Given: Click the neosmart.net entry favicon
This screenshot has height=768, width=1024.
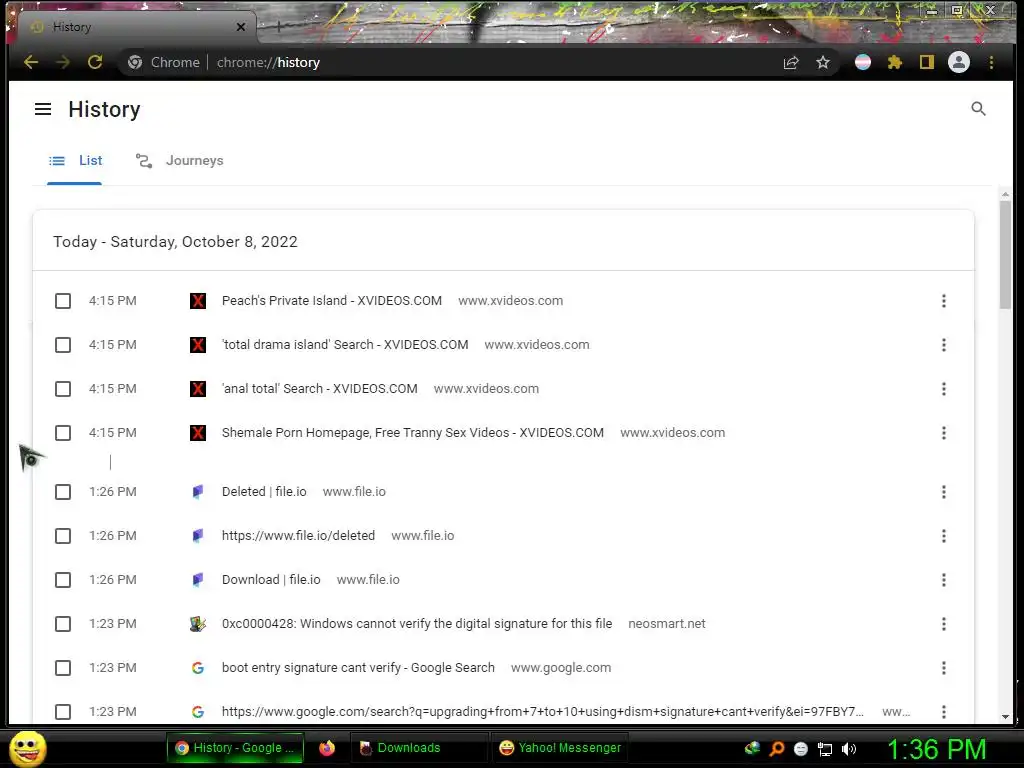Looking at the screenshot, I should 198,624.
